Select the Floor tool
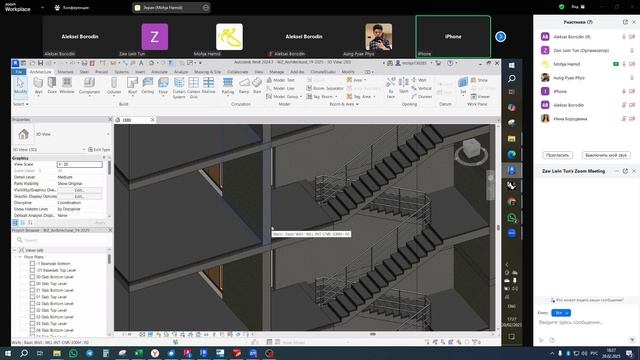640x360 pixels. pos(163,86)
